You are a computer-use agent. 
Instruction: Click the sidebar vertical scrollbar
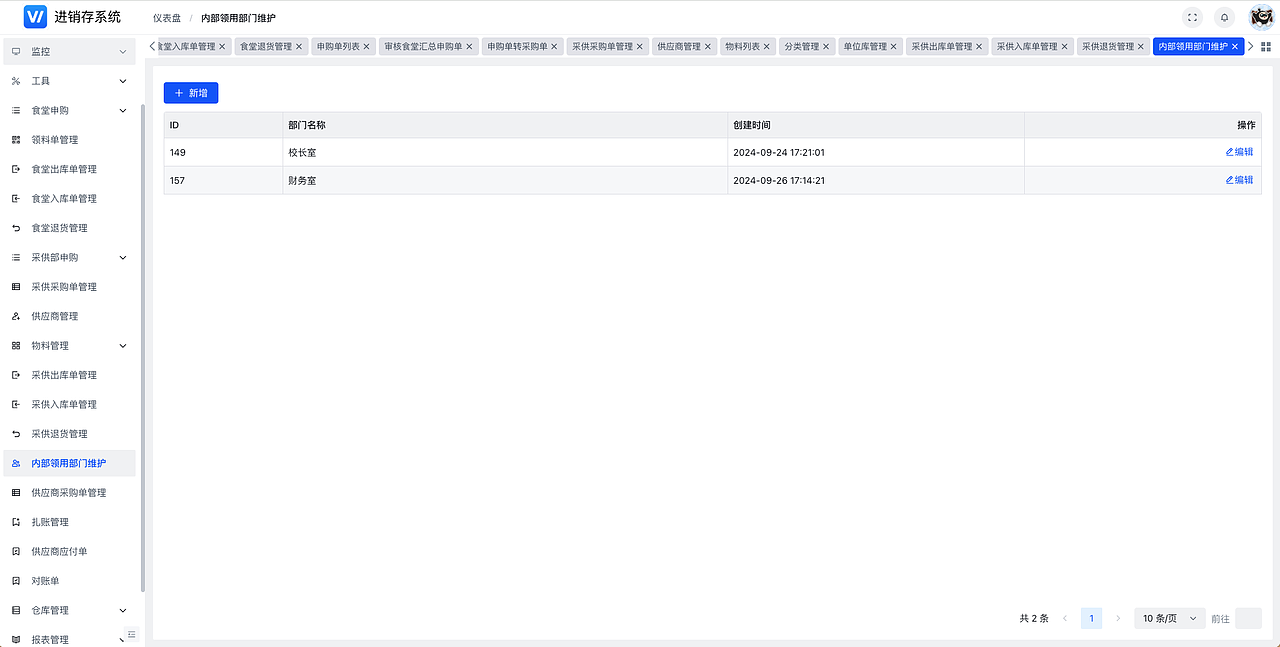pyautogui.click(x=143, y=347)
